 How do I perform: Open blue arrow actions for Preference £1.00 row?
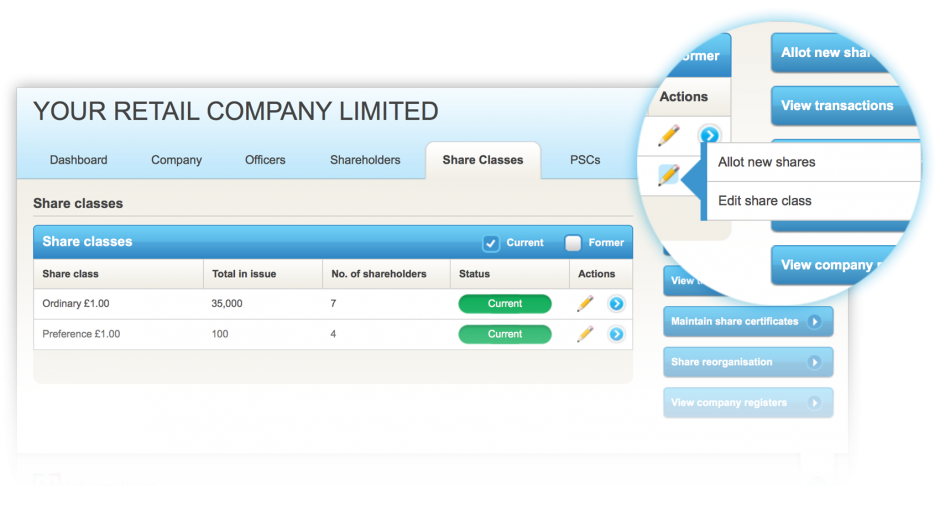(x=616, y=334)
